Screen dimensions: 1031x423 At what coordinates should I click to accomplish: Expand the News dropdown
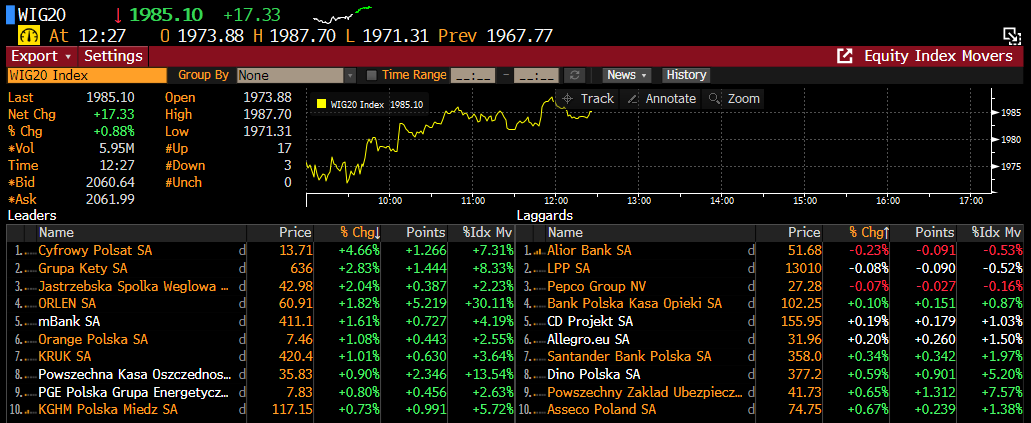pos(628,75)
